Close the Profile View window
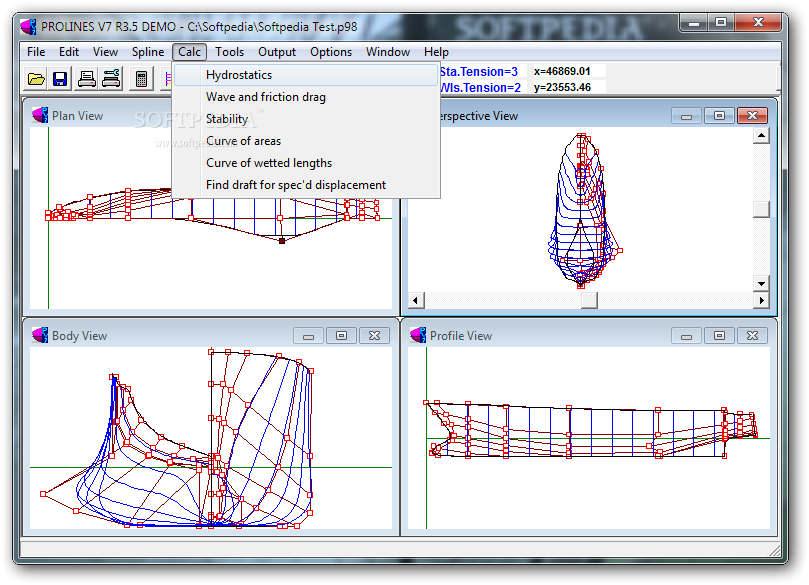 [752, 336]
